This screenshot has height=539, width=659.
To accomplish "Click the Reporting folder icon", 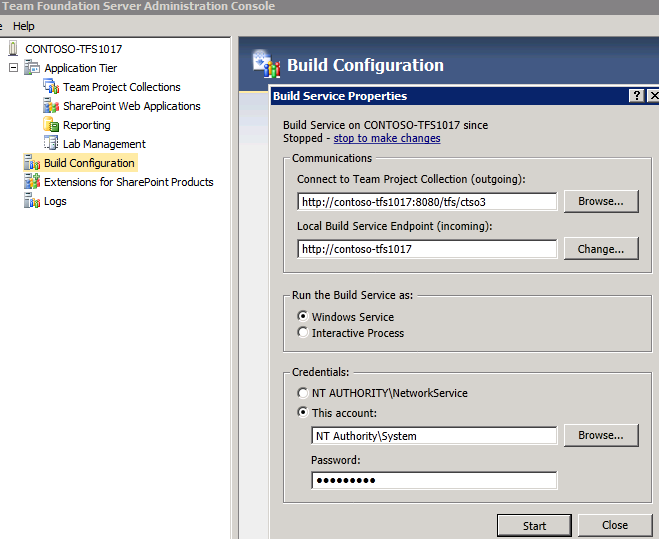I will (x=51, y=124).
